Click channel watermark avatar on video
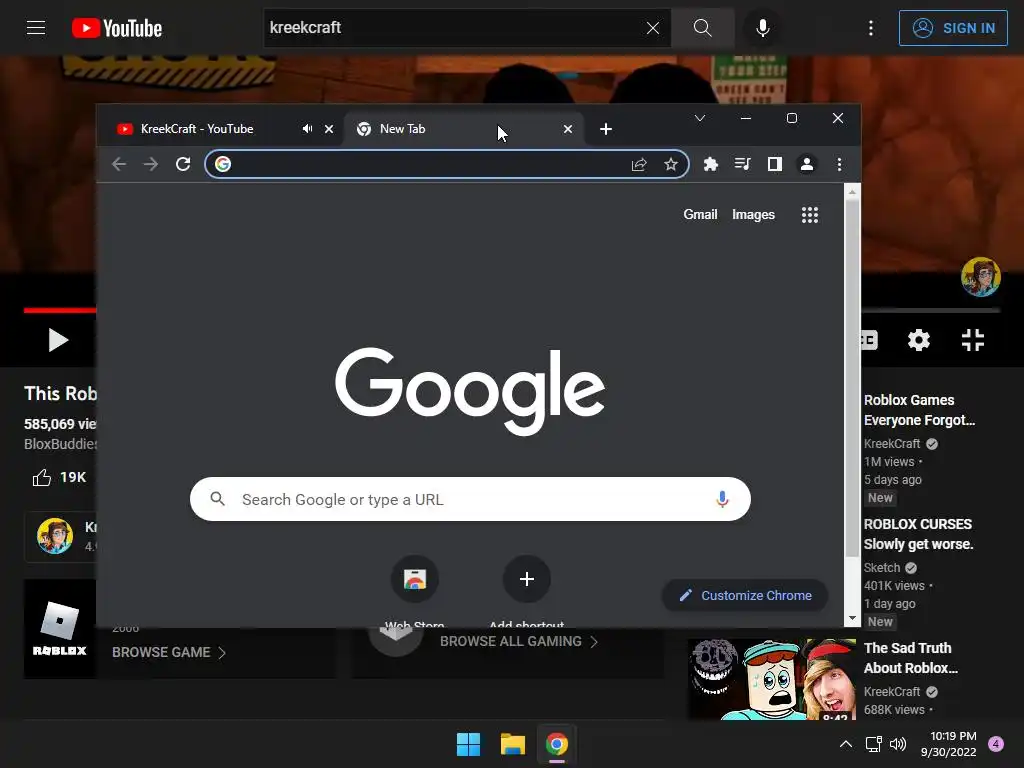Image resolution: width=1024 pixels, height=768 pixels. (980, 277)
